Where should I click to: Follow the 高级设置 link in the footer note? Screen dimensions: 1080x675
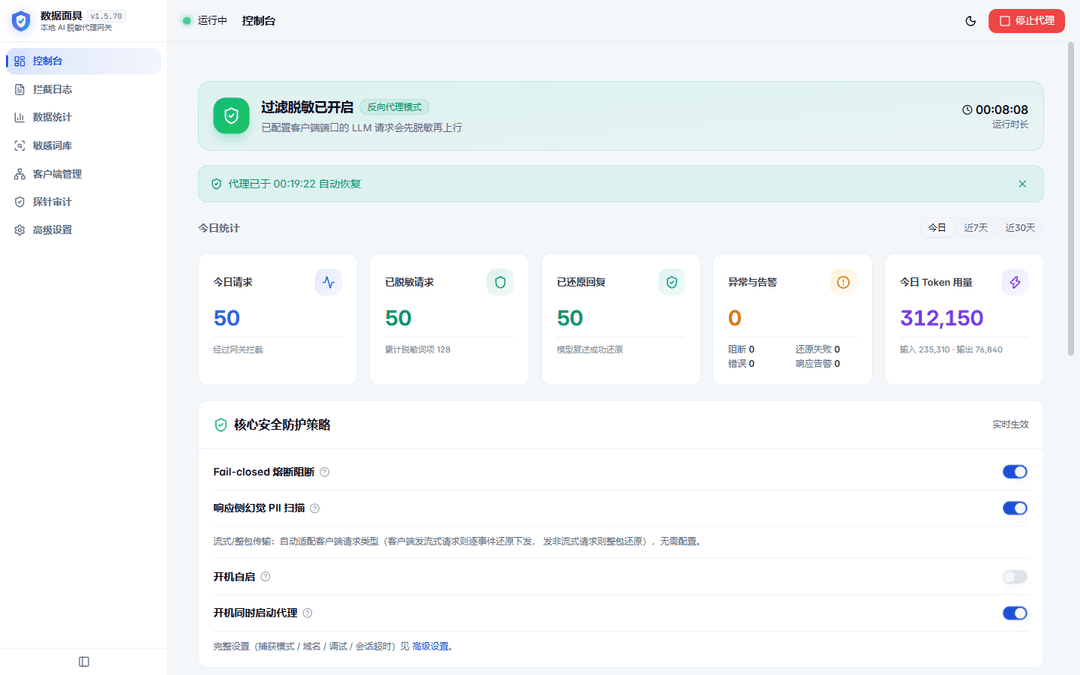(x=430, y=646)
